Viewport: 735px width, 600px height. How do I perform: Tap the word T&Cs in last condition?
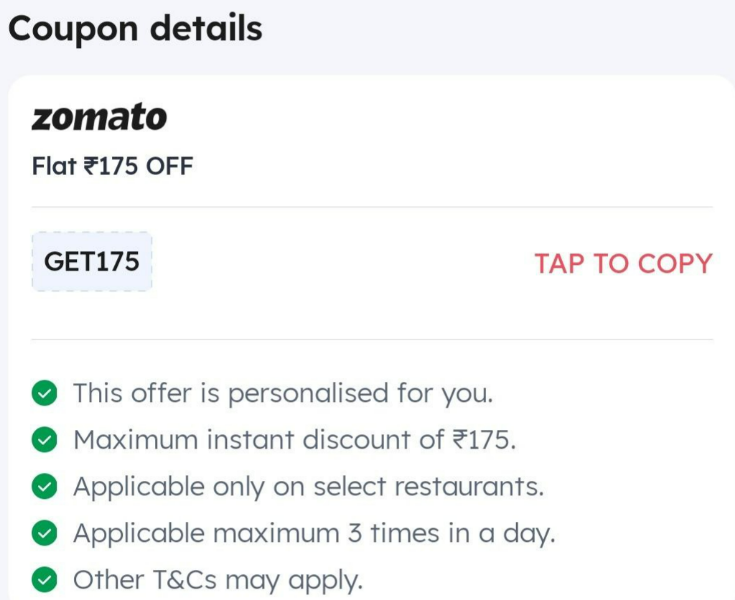[x=185, y=580]
